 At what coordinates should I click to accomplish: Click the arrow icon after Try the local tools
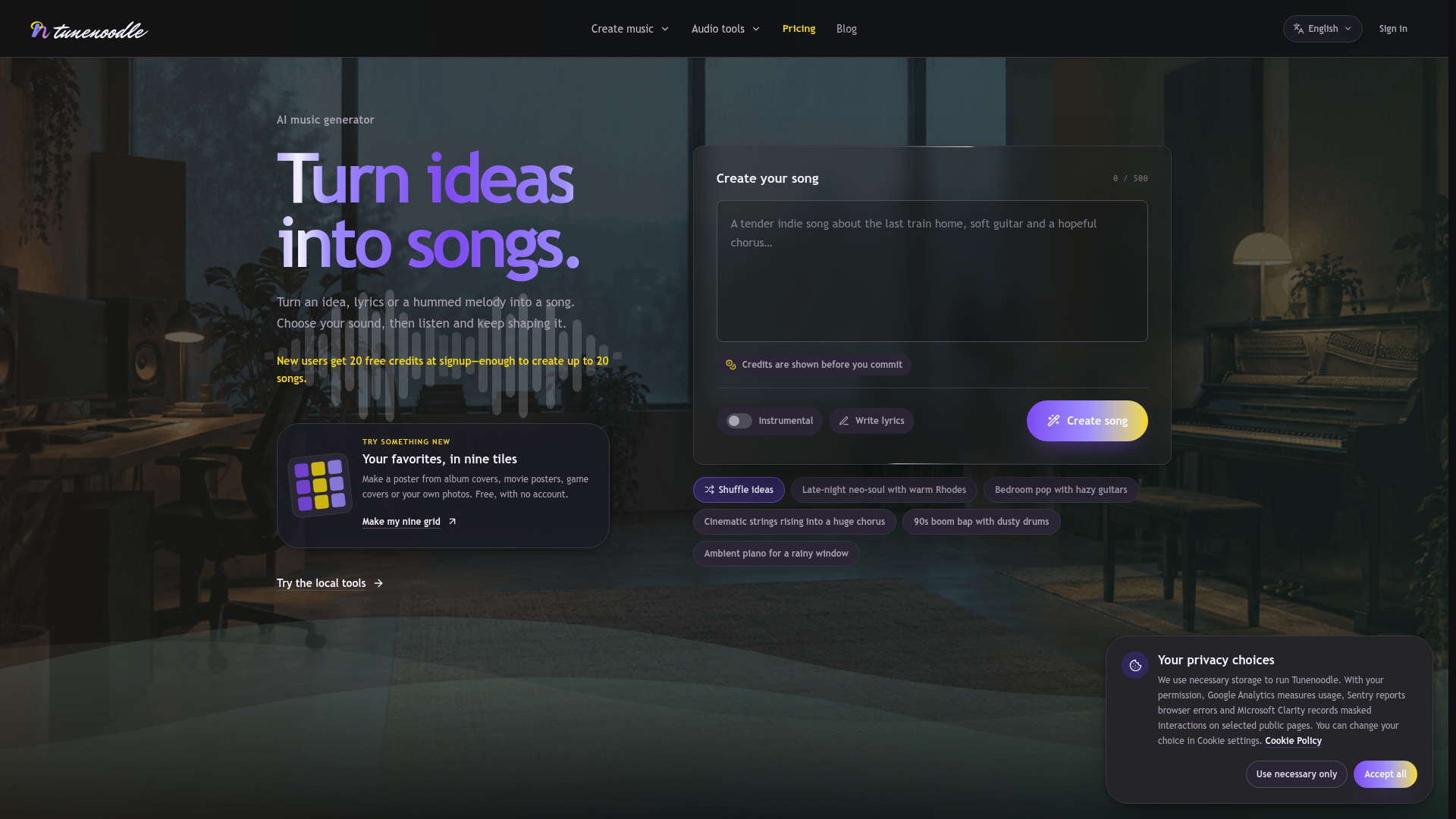coord(378,583)
